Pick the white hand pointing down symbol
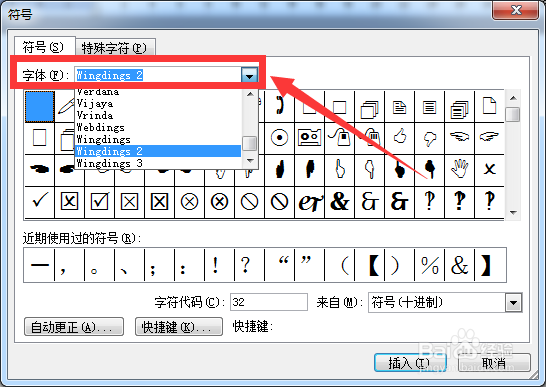 click(x=369, y=170)
